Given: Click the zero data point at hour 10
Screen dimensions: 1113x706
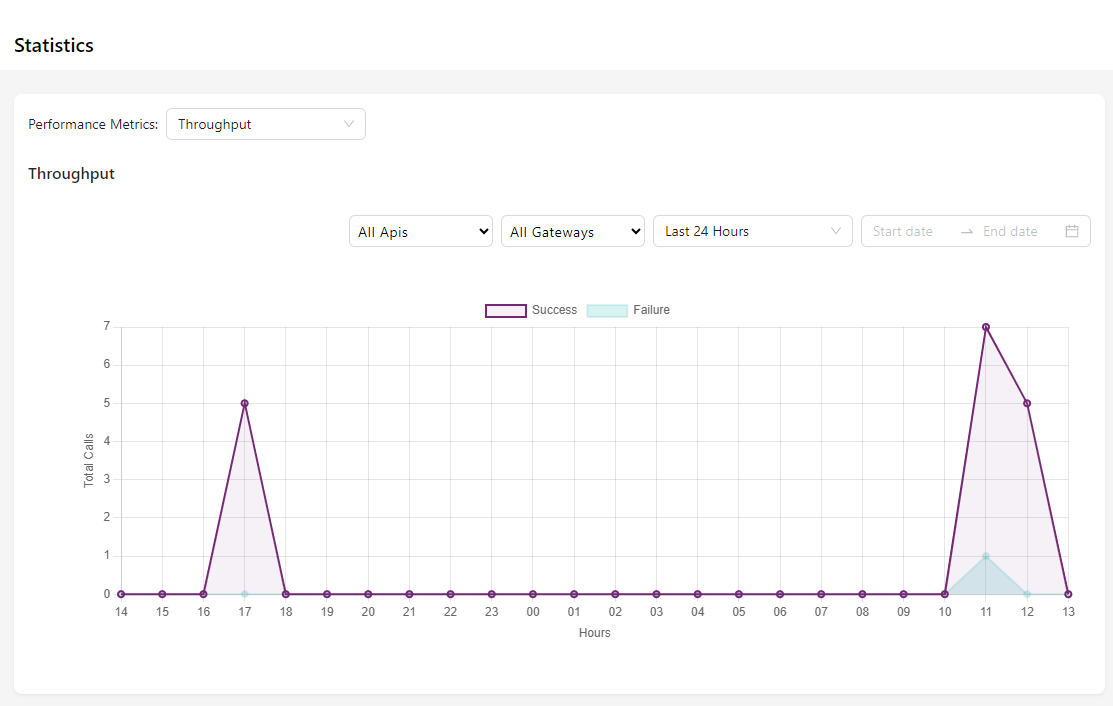Looking at the screenshot, I should [945, 594].
